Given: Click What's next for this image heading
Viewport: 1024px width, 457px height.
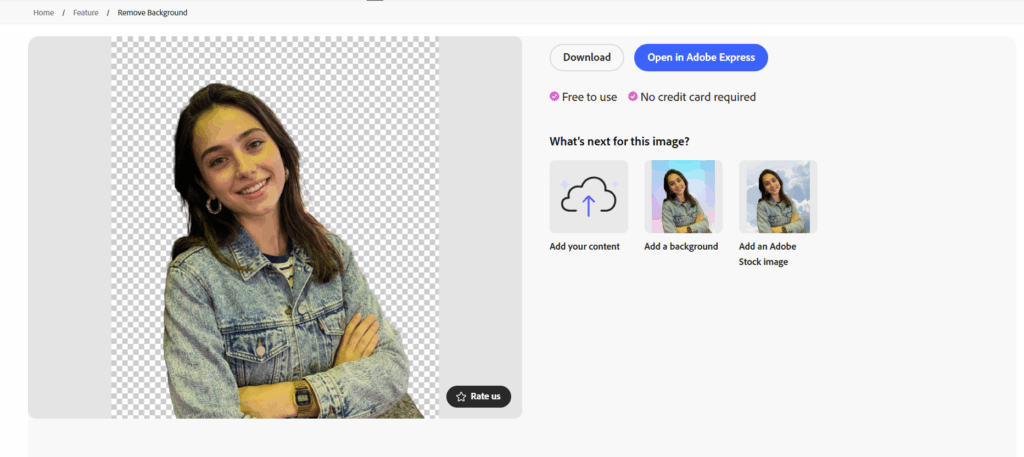Looking at the screenshot, I should click(x=619, y=141).
